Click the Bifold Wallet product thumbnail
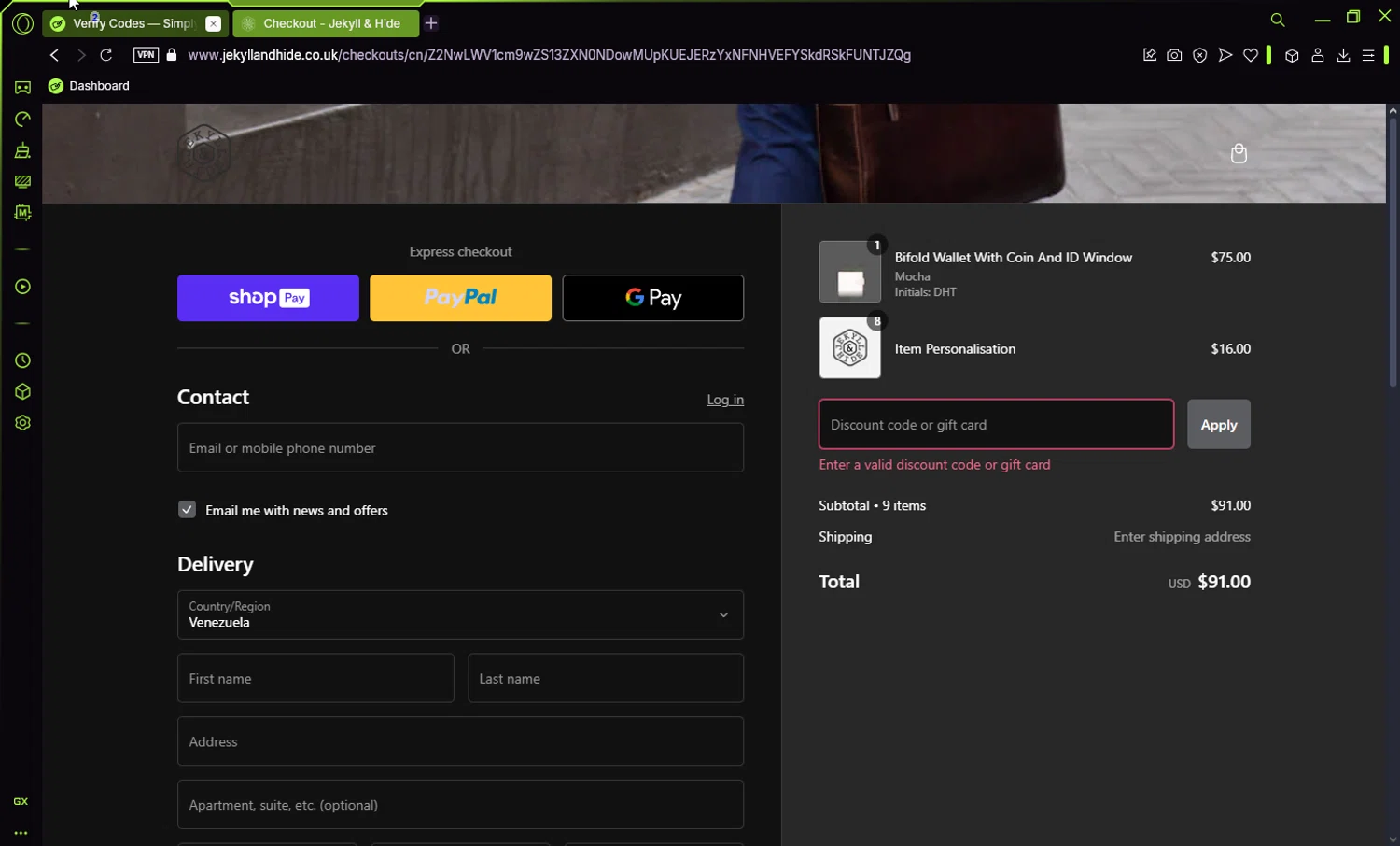The image size is (1400, 846). point(850,272)
